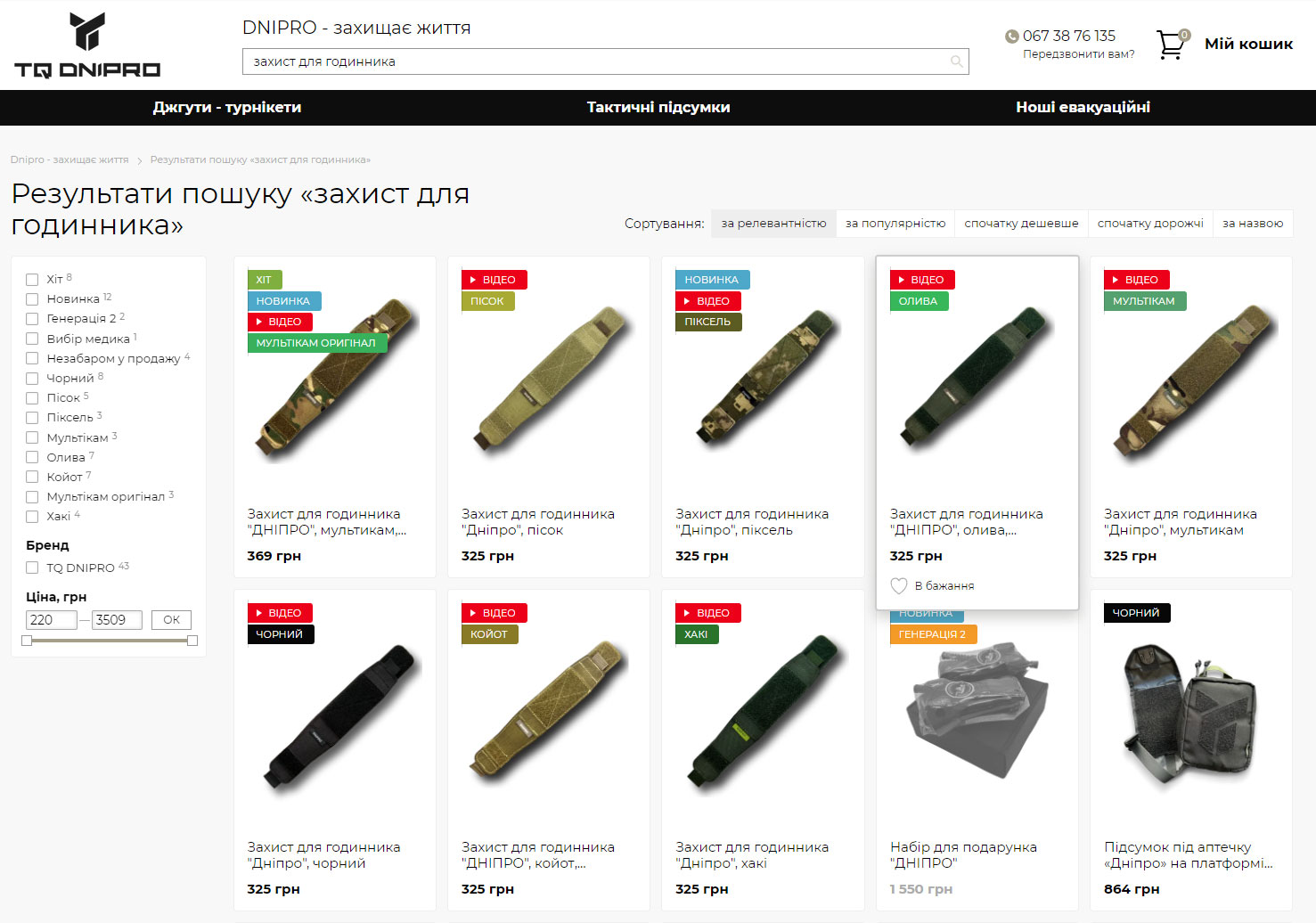Screen dimensions: 1316x923
Task: Open Ноші евакуаційні menu
Action: (1083, 108)
